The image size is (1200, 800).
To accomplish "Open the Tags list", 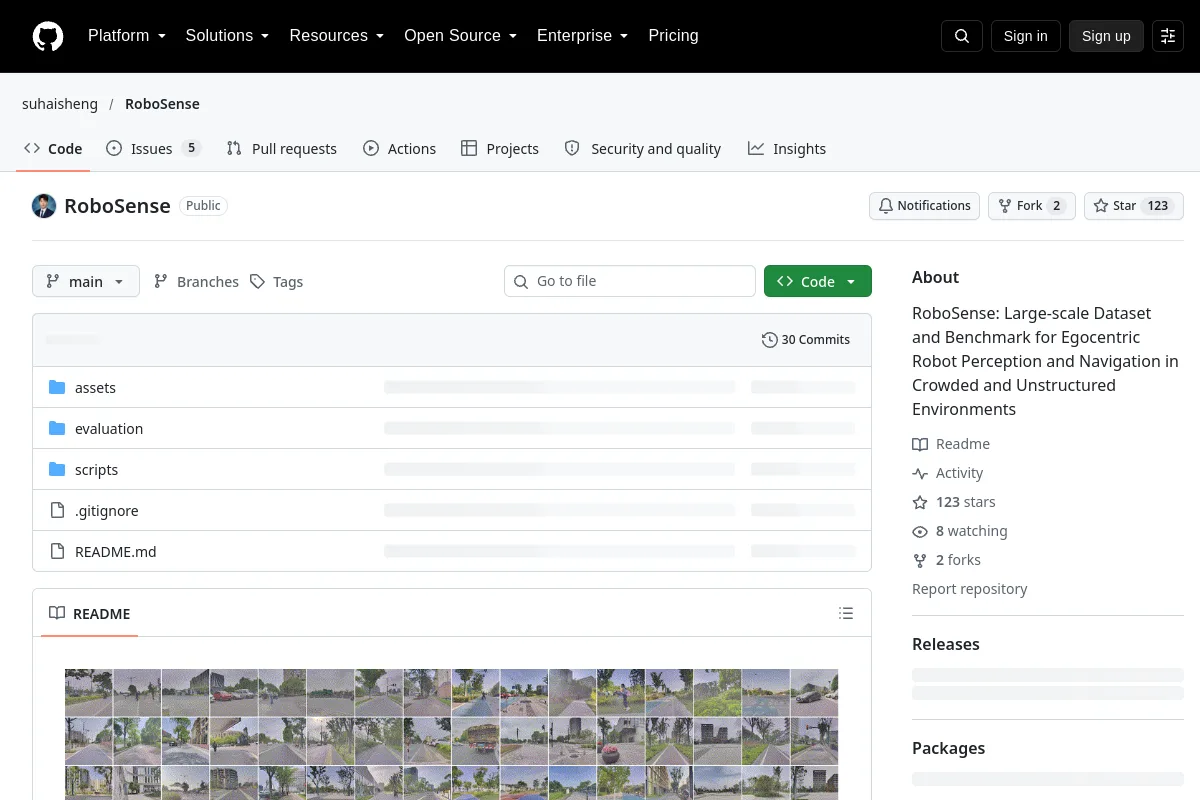I will click(277, 282).
